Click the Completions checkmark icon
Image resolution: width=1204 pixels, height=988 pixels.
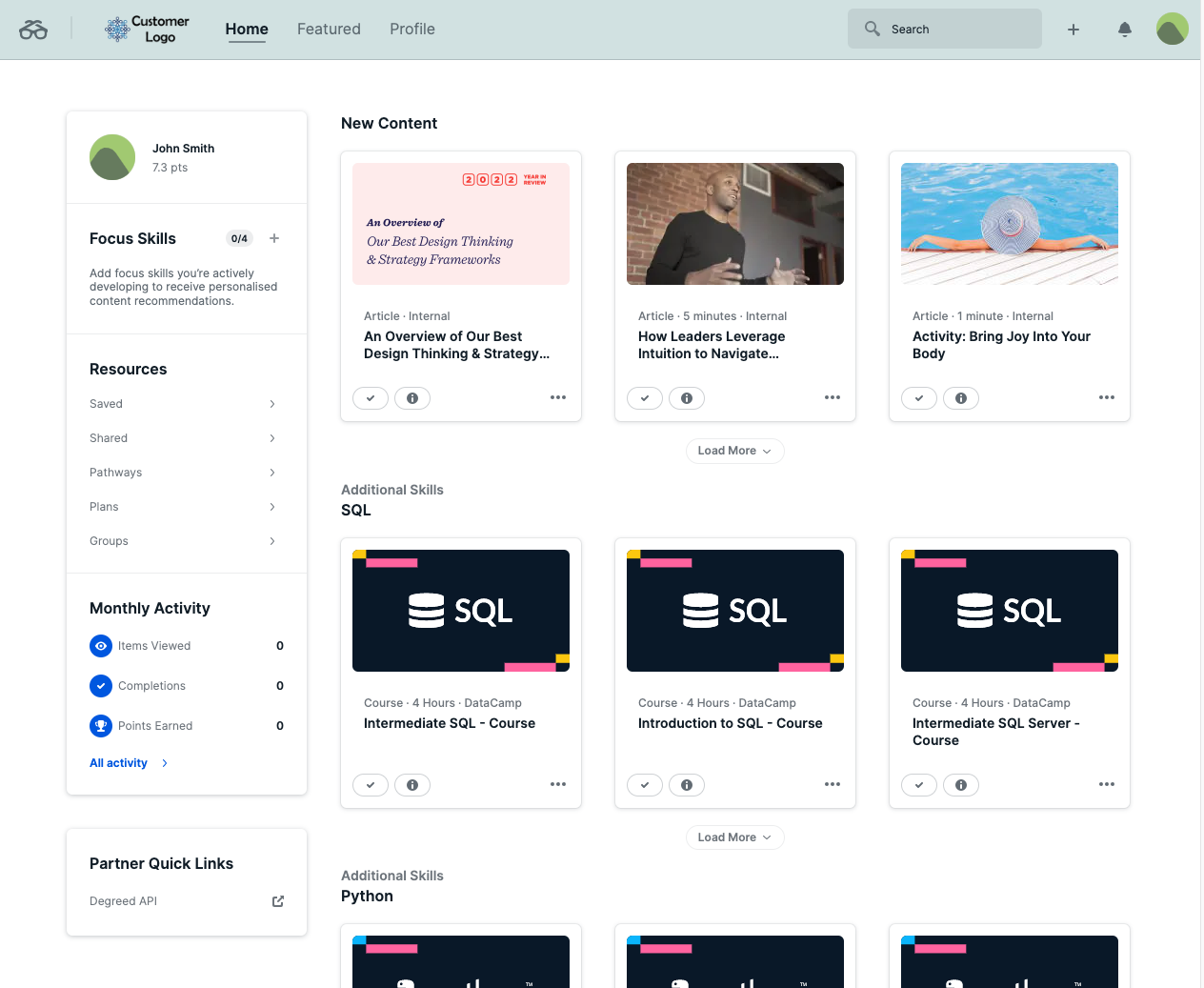click(101, 686)
